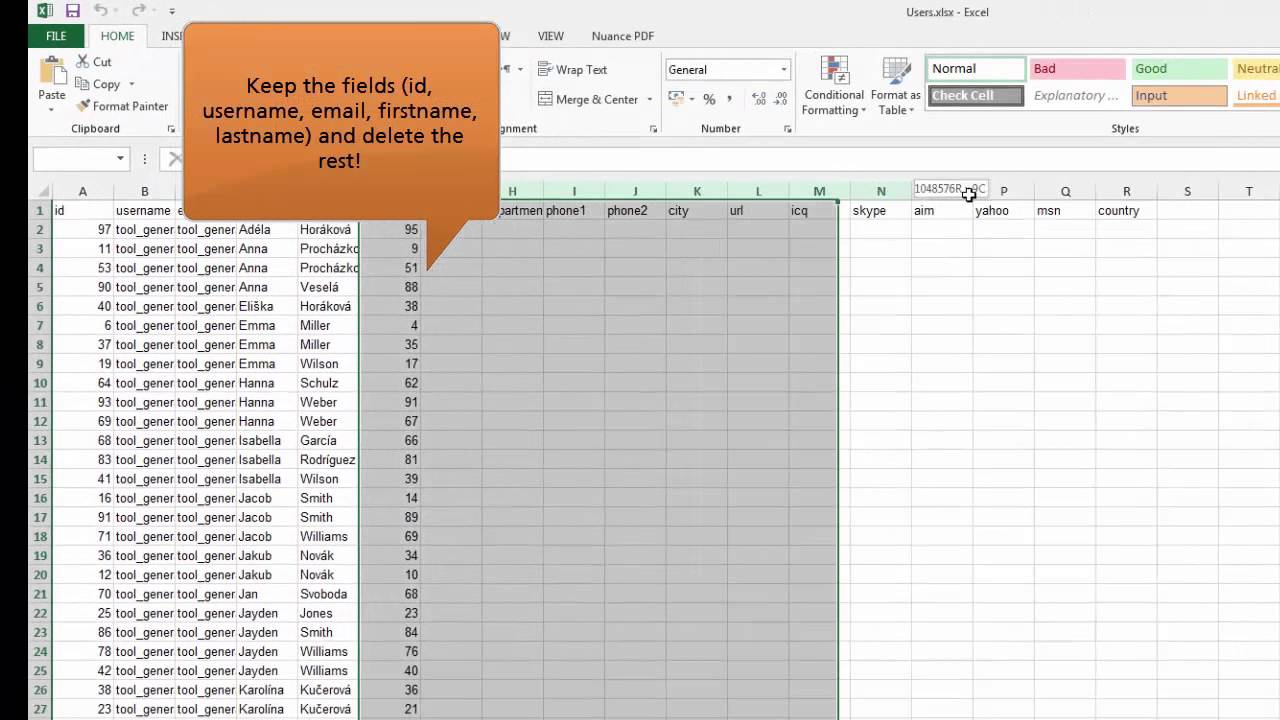Cut the selection using scissors icon

point(83,62)
